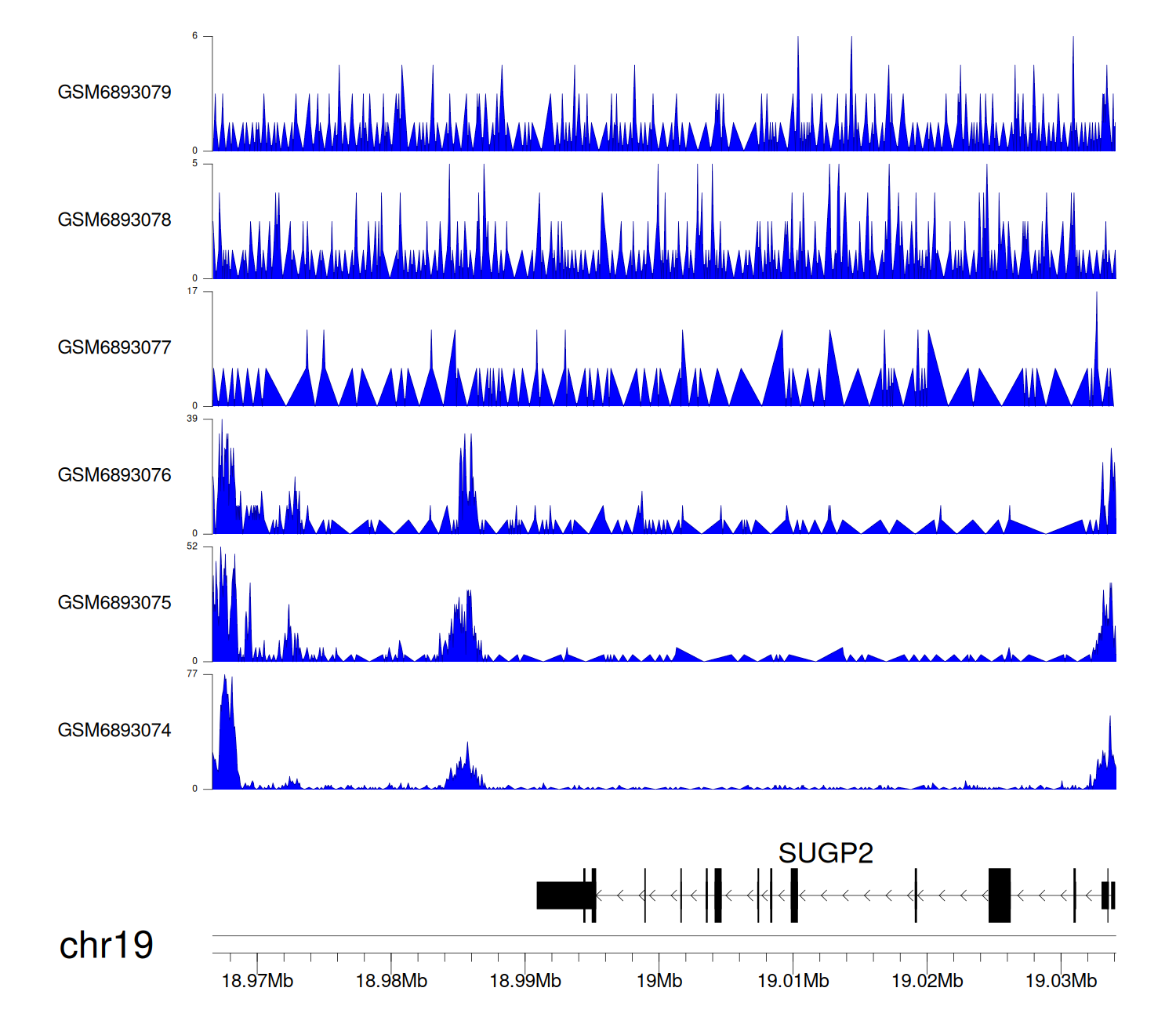
Task: Click the y-axis maximum 77 on GSM6893074
Action: (x=192, y=674)
